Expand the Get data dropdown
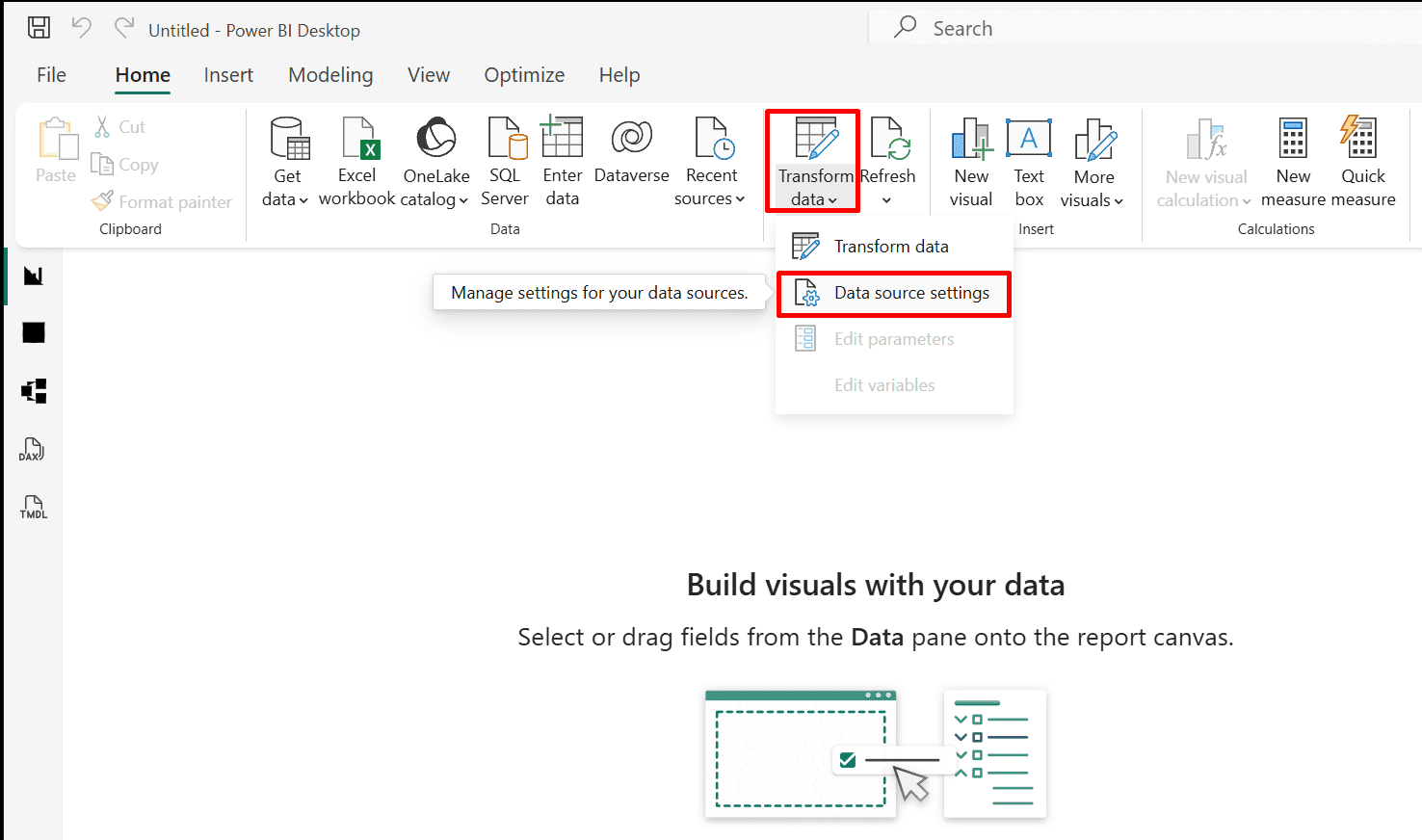 pos(285,199)
